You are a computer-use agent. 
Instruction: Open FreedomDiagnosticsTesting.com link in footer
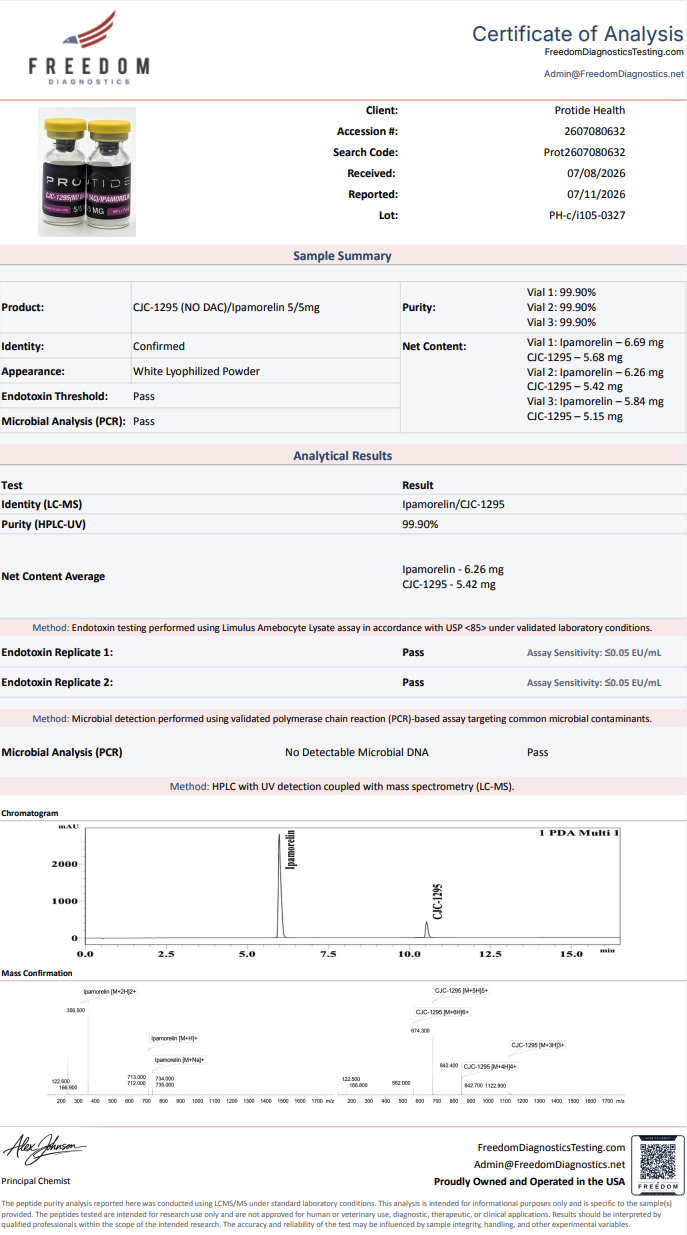(551, 1147)
